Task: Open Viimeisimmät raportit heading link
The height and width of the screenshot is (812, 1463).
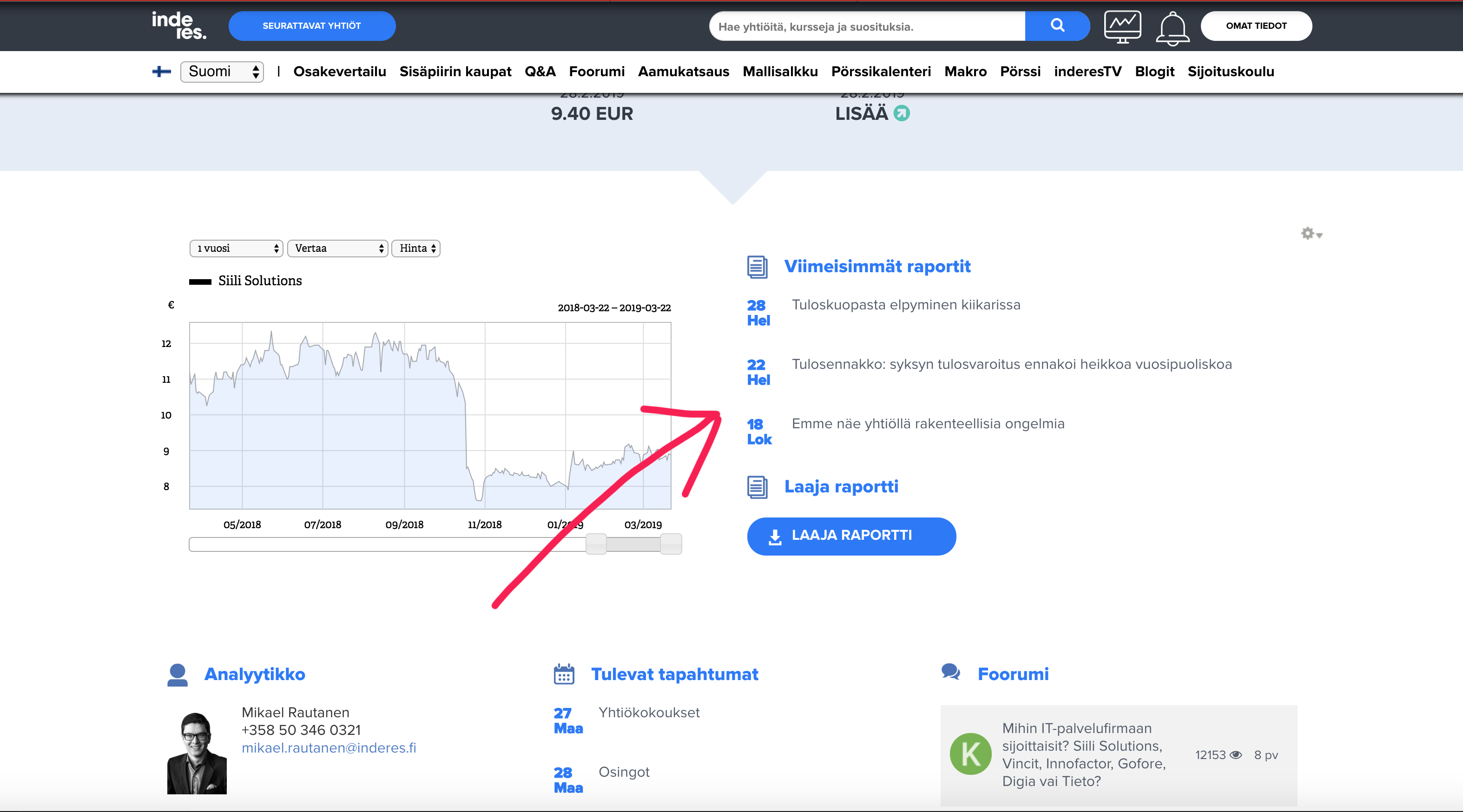Action: pos(877,266)
